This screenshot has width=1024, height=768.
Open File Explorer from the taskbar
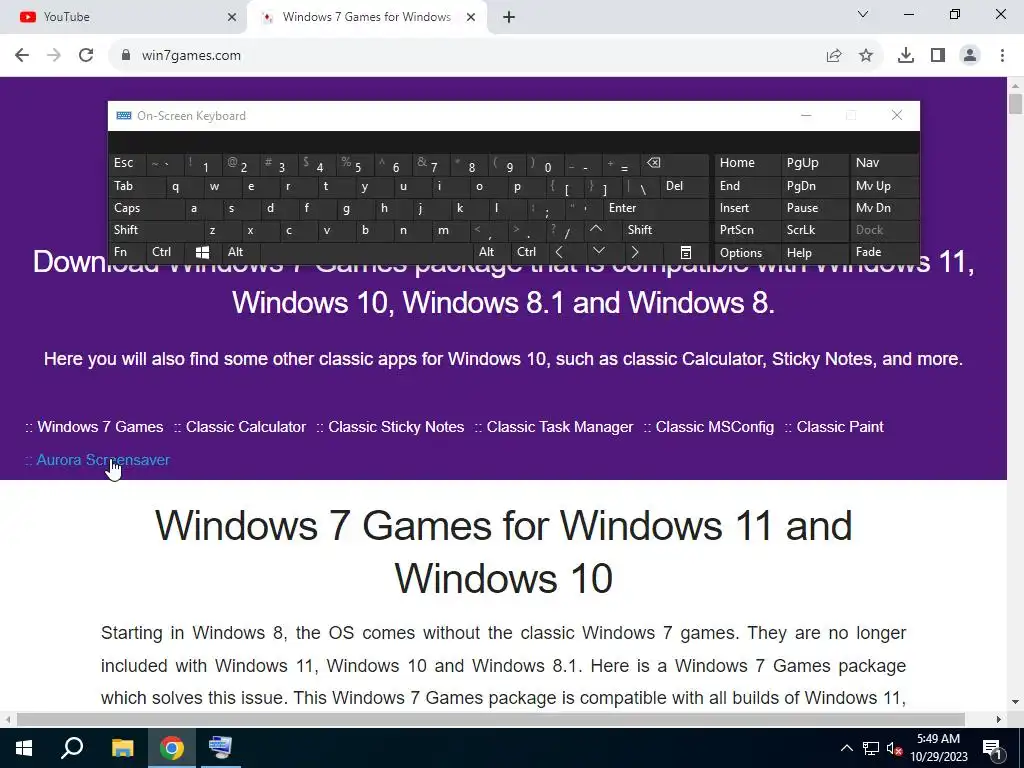122,748
